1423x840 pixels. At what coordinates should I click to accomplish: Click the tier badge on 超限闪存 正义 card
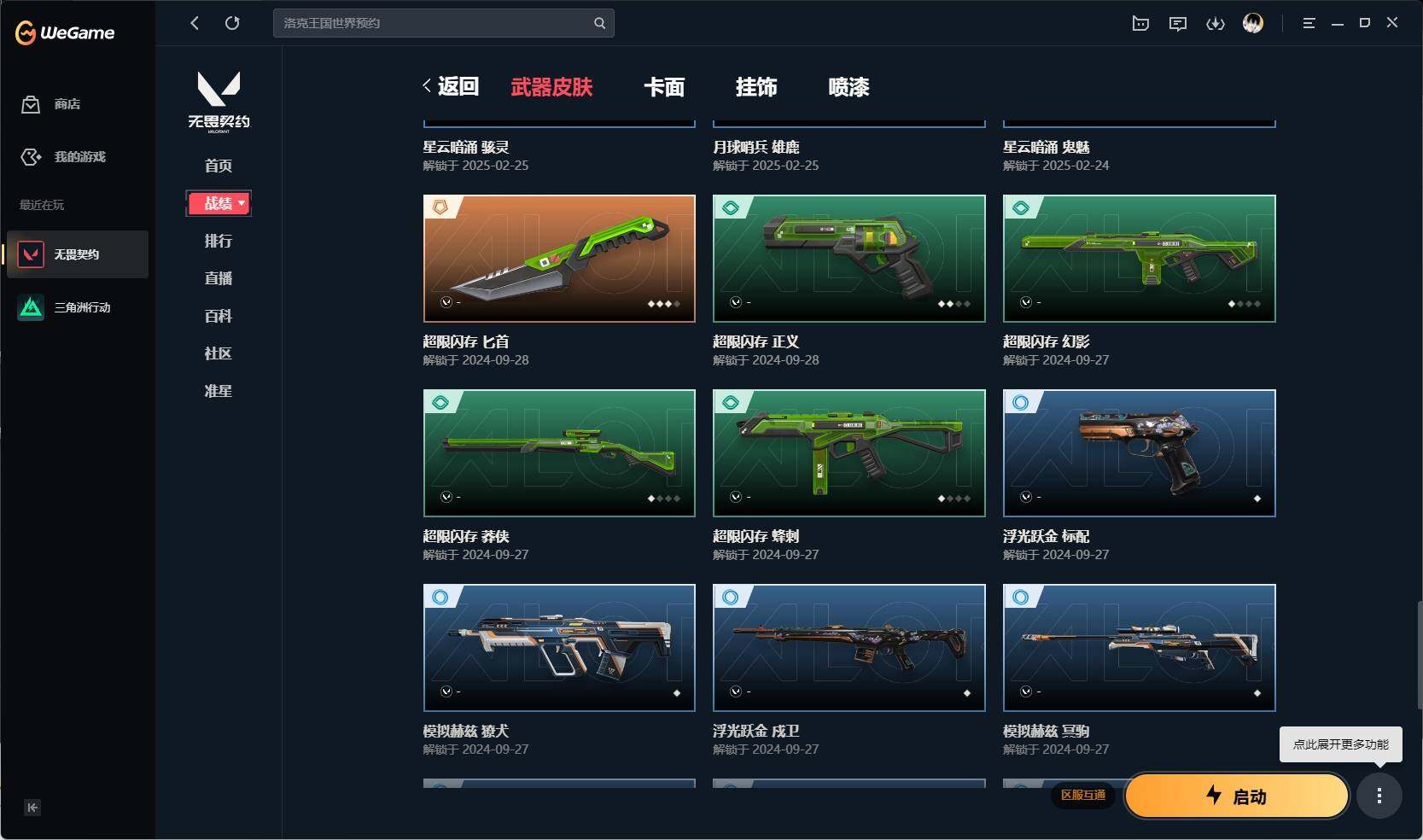[x=731, y=207]
